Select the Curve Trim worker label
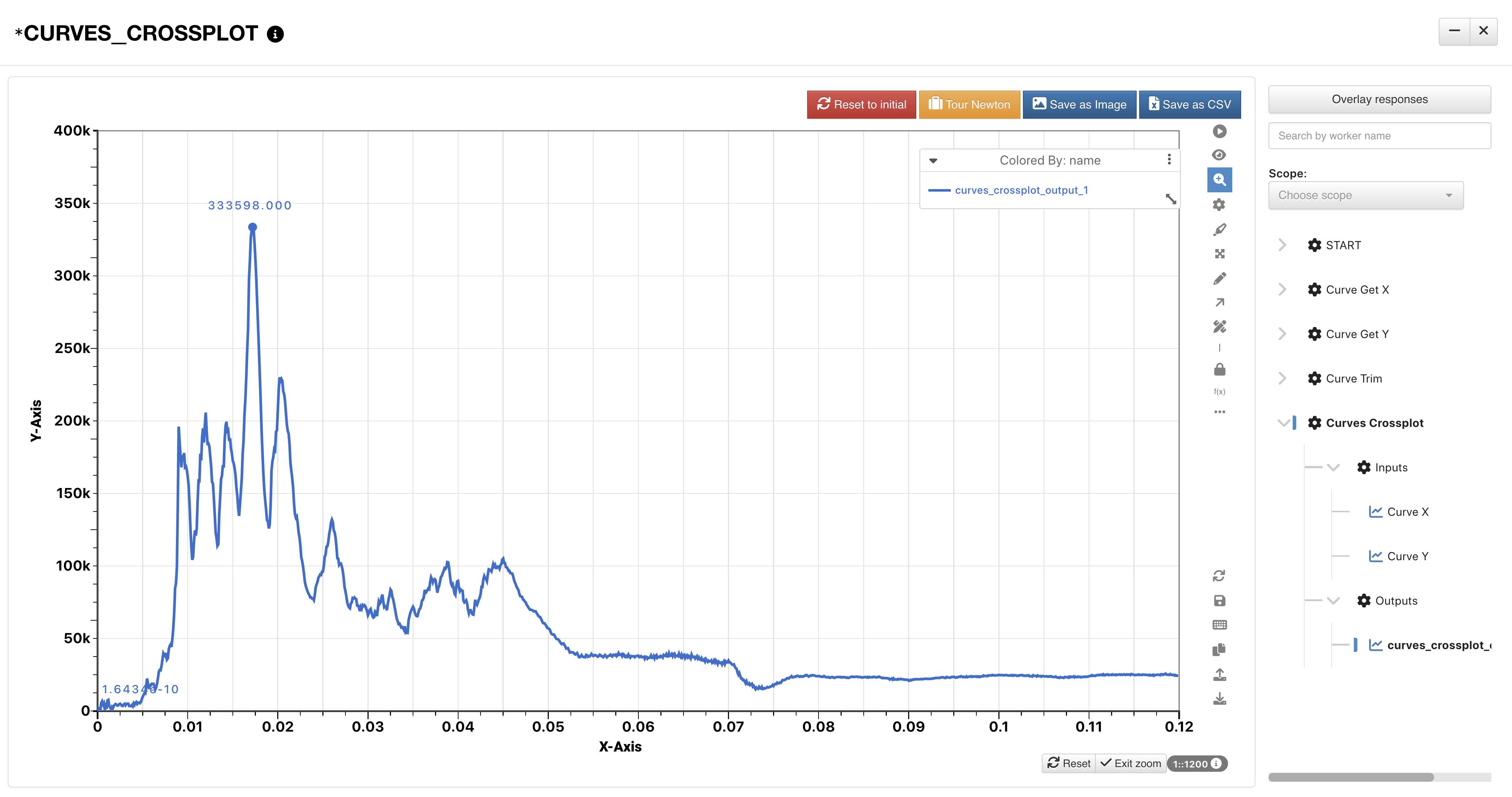The width and height of the screenshot is (1512, 797). [x=1353, y=379]
